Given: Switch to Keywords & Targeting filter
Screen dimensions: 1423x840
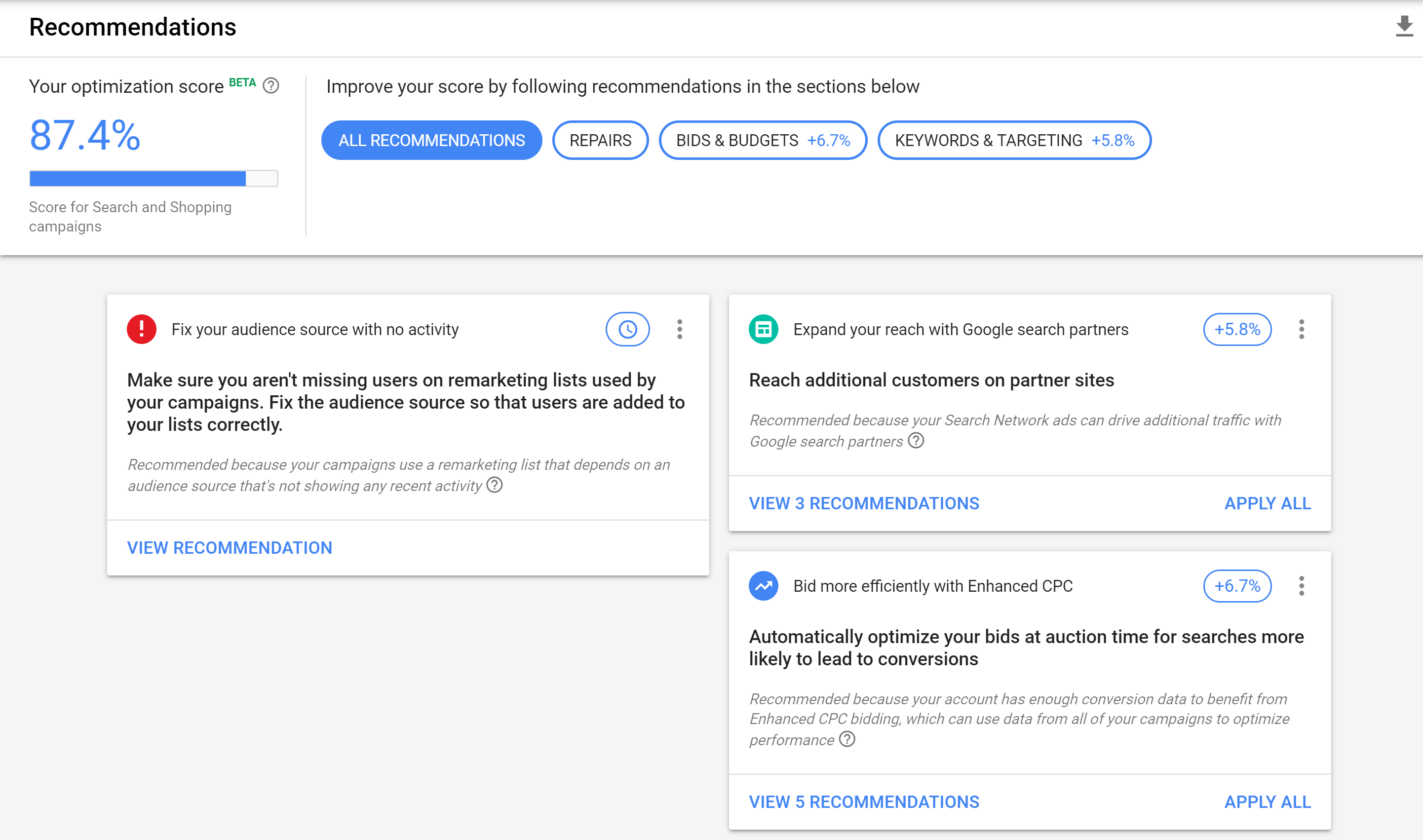Looking at the screenshot, I should [1014, 140].
